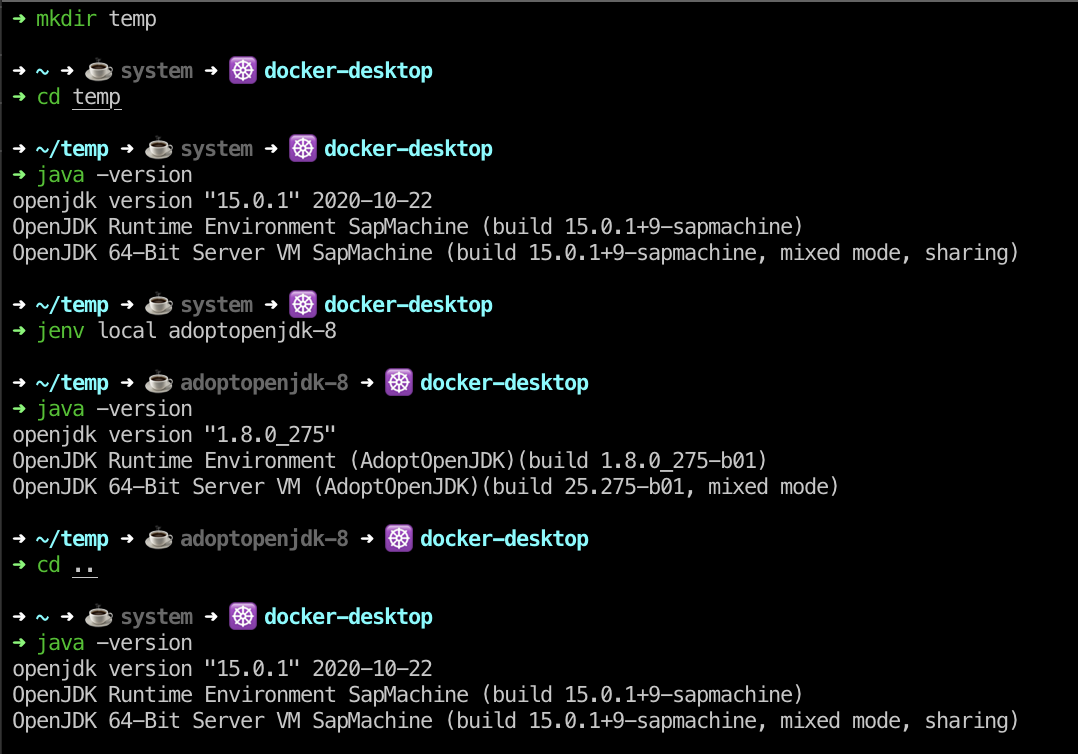Select Kubernetes wheel icon in prompt following 'jenv local' command
This screenshot has height=754, width=1078.
pos(399,382)
